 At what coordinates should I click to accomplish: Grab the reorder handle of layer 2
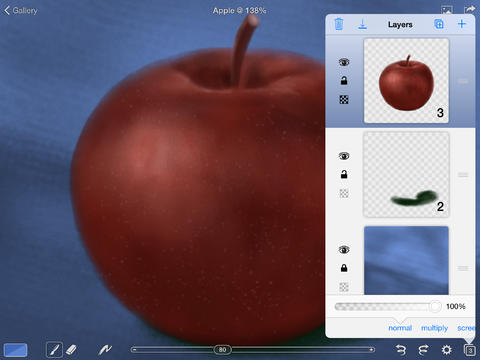tap(463, 175)
